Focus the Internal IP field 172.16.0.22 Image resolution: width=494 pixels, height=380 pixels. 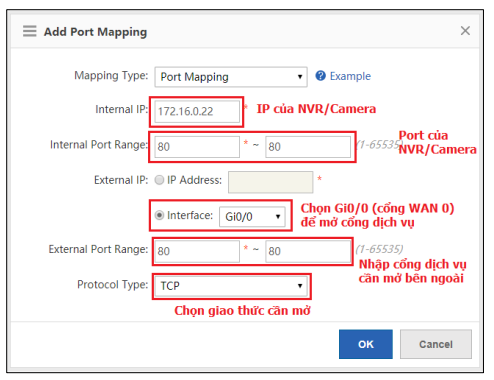(x=197, y=111)
